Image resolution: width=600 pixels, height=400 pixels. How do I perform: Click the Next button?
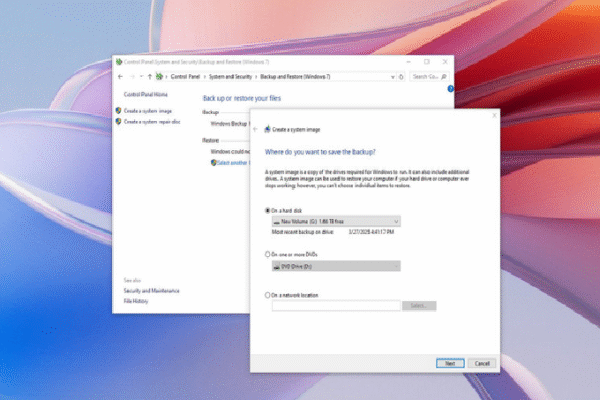[x=450, y=362]
